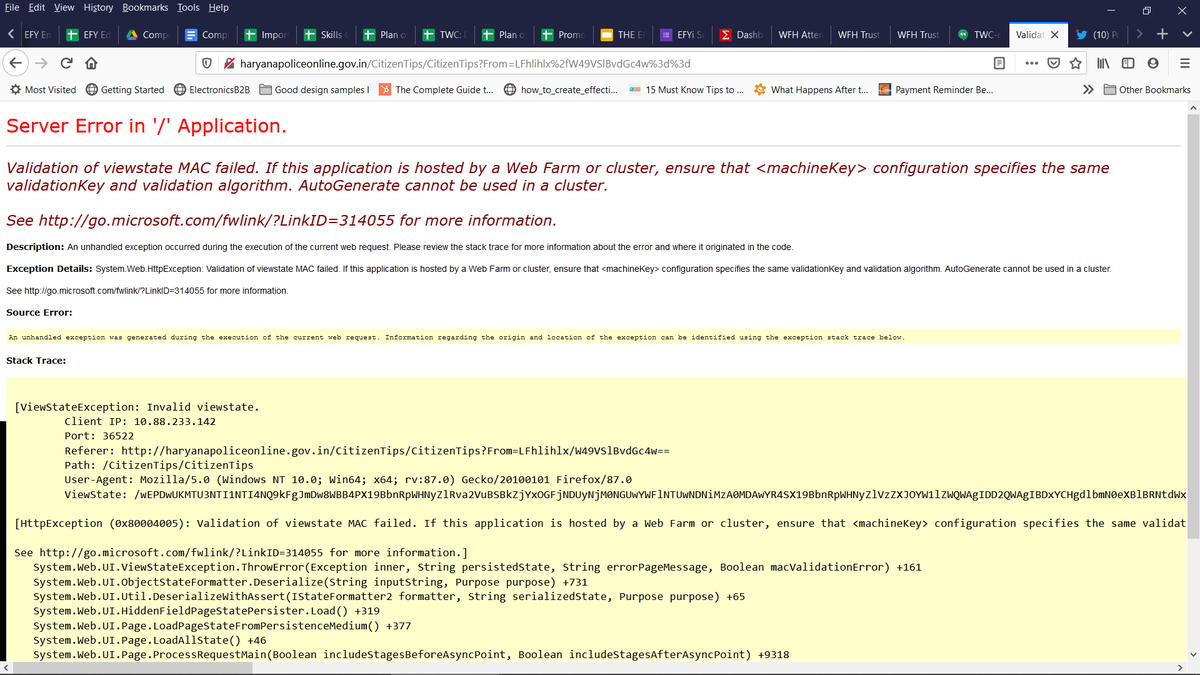This screenshot has height=675, width=1200.
Task: Switch to the THE E slides tab
Action: 623,34
